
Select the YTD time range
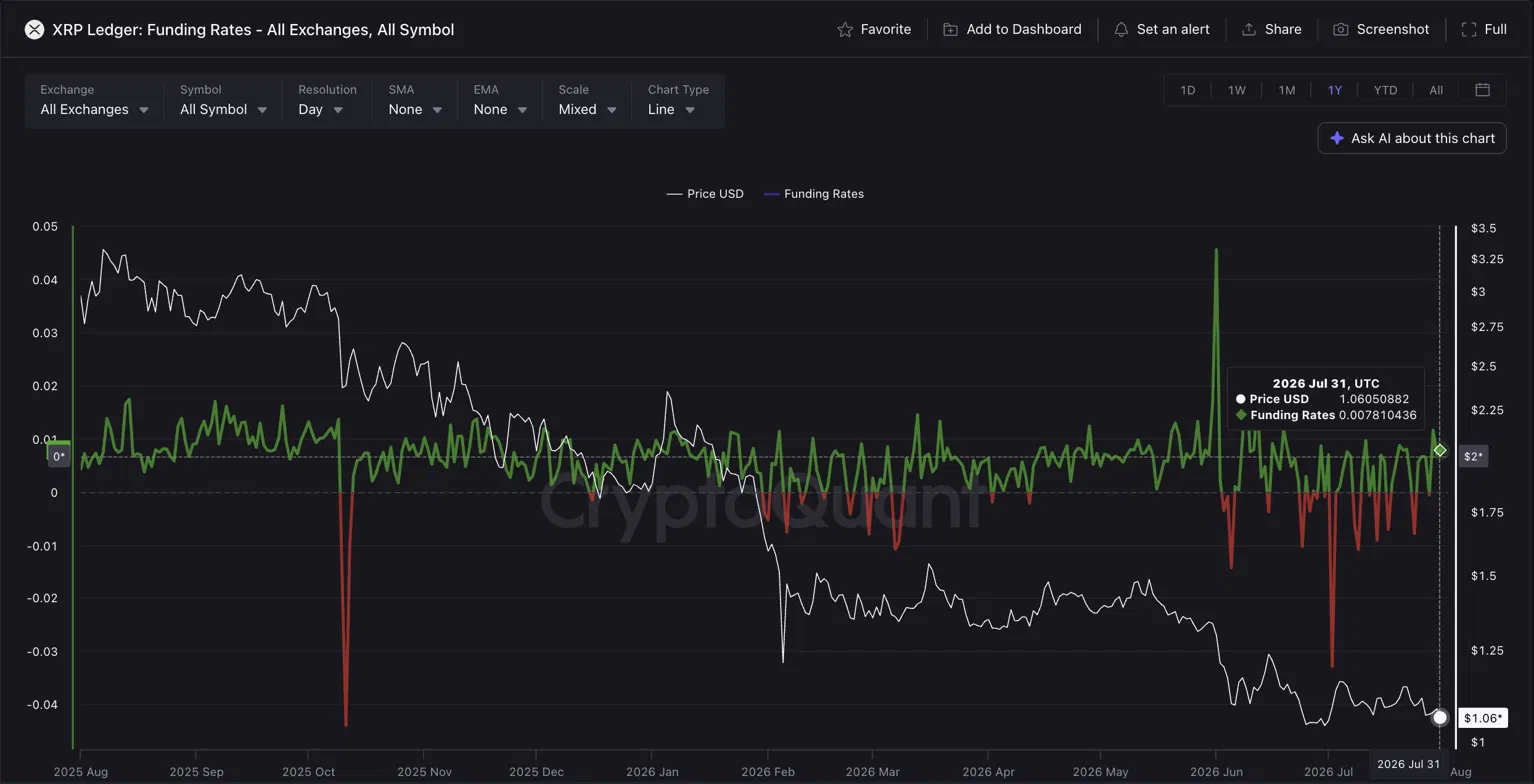(x=1385, y=90)
